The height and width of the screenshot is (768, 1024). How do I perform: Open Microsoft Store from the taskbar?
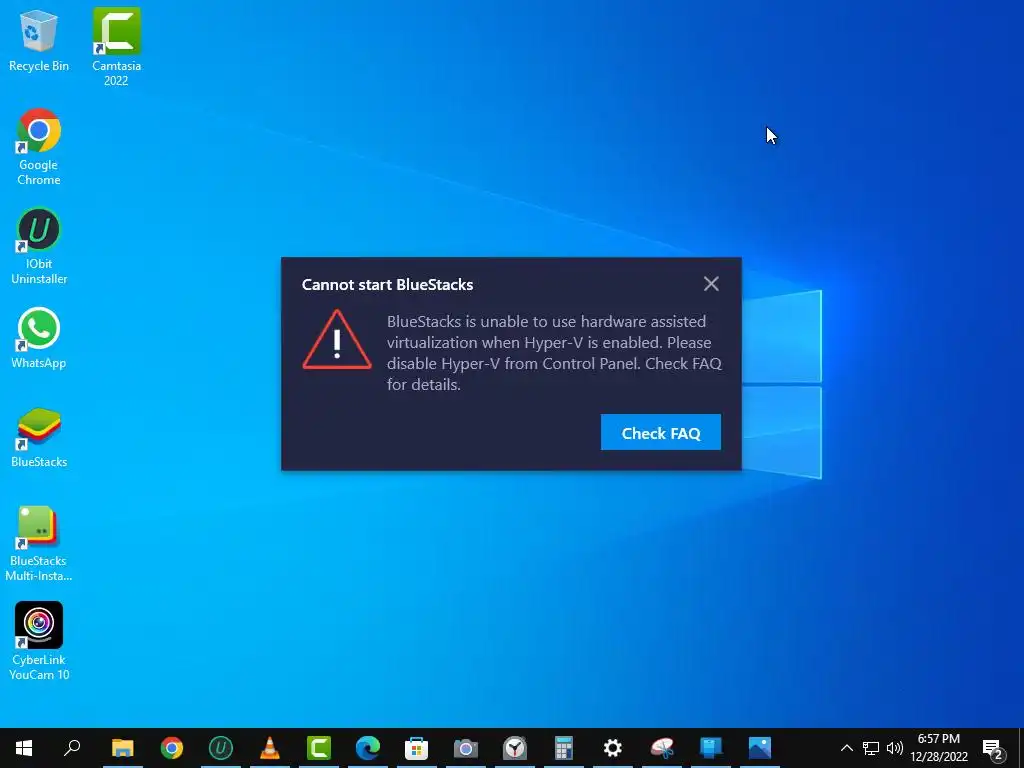pyautogui.click(x=417, y=748)
